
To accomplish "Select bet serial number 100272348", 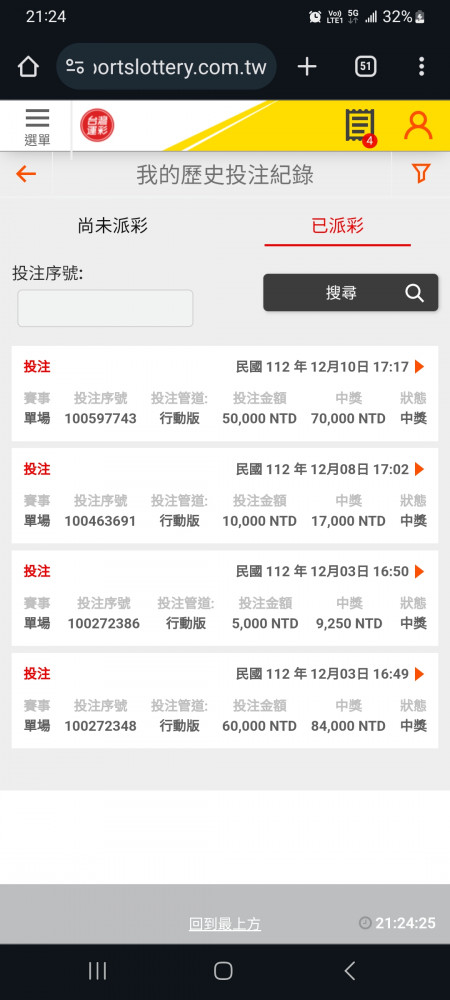I will click(100, 726).
